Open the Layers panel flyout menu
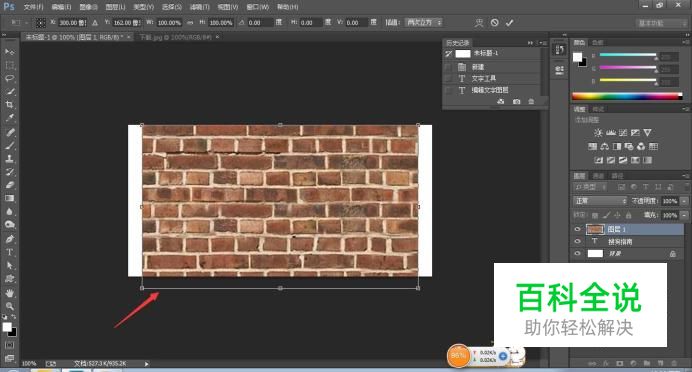The width and height of the screenshot is (692, 372). [x=686, y=176]
